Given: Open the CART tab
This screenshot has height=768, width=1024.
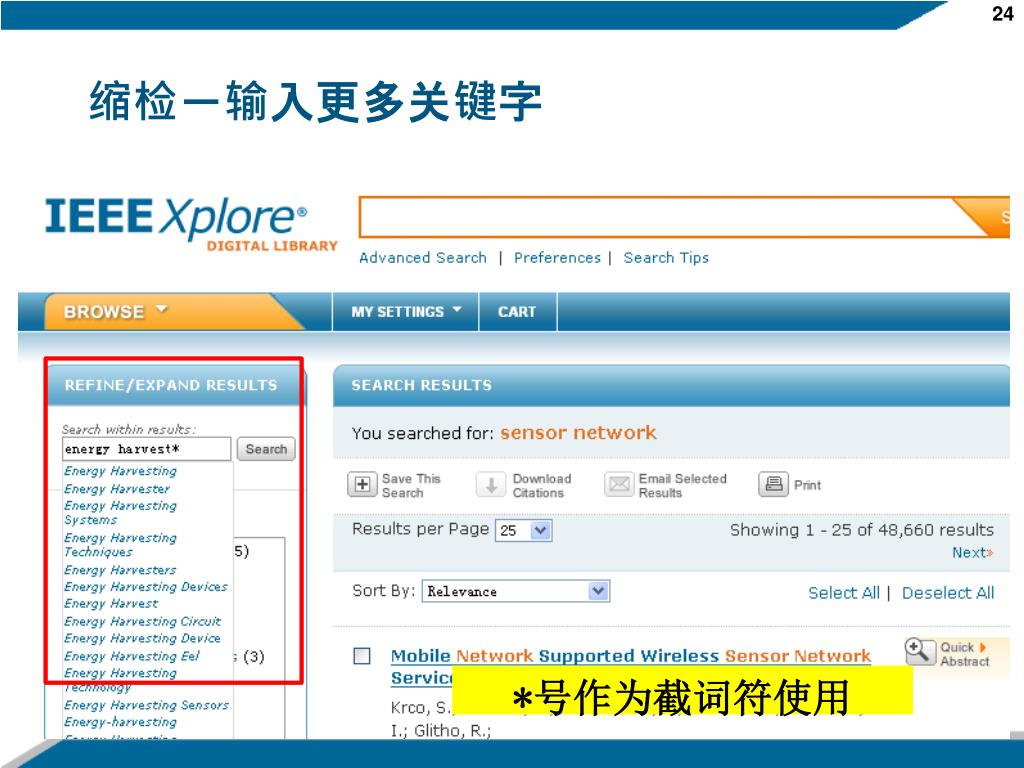Looking at the screenshot, I should point(517,312).
